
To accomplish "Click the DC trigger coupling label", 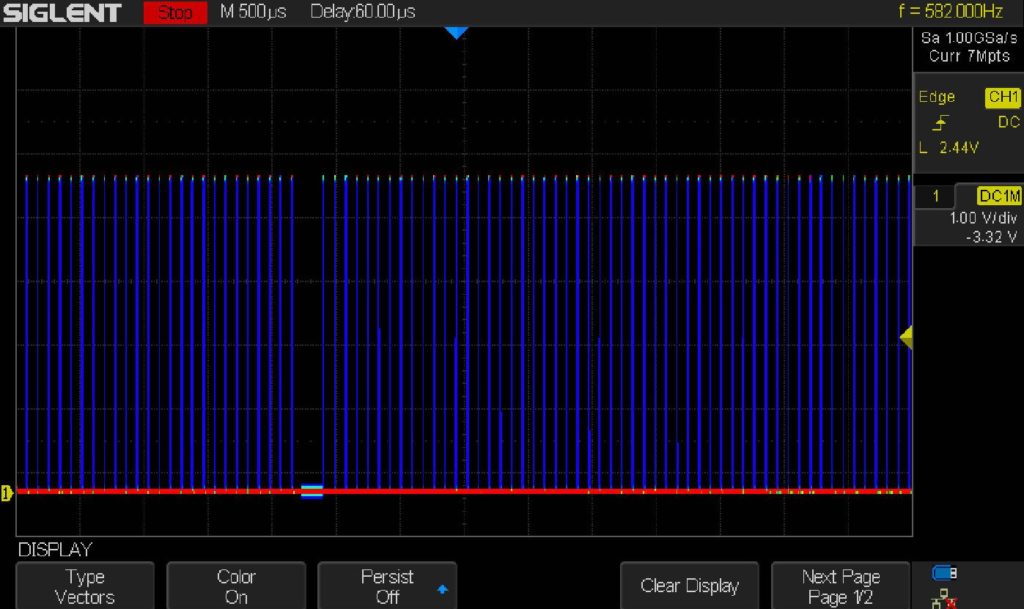I will (1007, 122).
